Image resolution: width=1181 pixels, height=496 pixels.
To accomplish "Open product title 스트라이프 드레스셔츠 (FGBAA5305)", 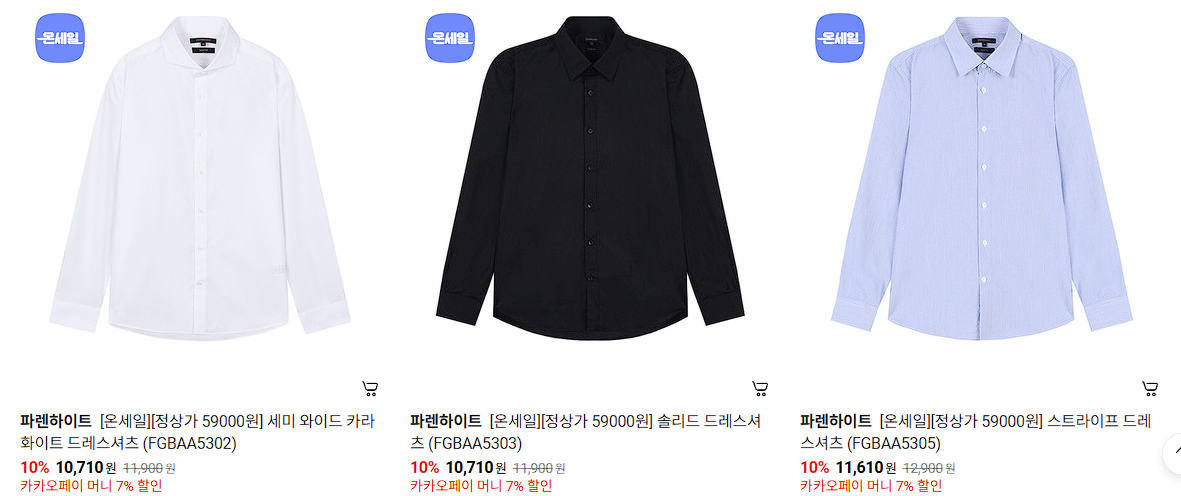I will (x=975, y=432).
